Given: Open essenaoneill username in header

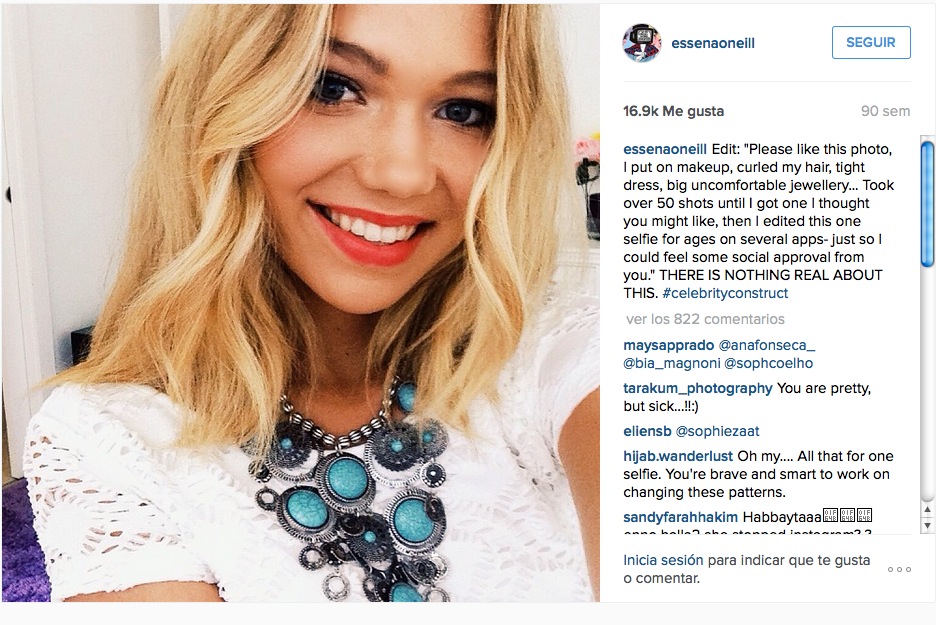Looking at the screenshot, I should point(713,43).
